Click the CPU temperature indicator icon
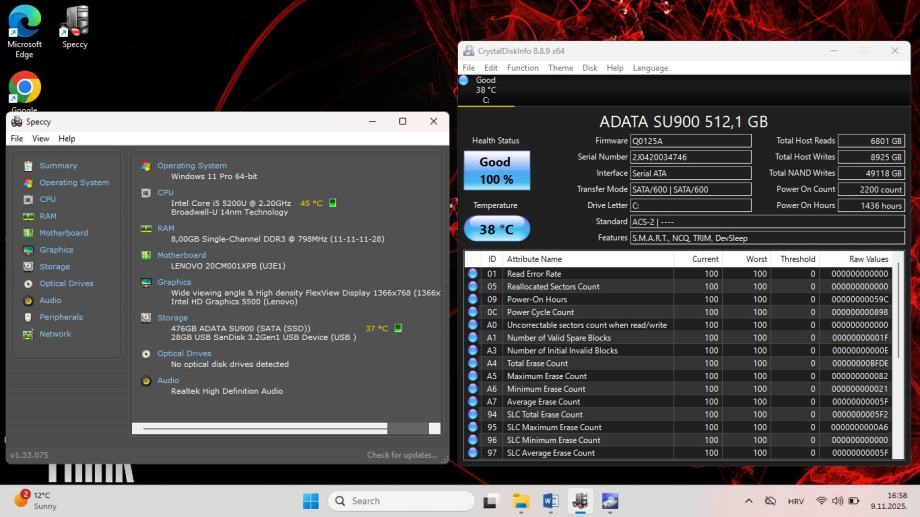This screenshot has width=920, height=517. point(333,203)
